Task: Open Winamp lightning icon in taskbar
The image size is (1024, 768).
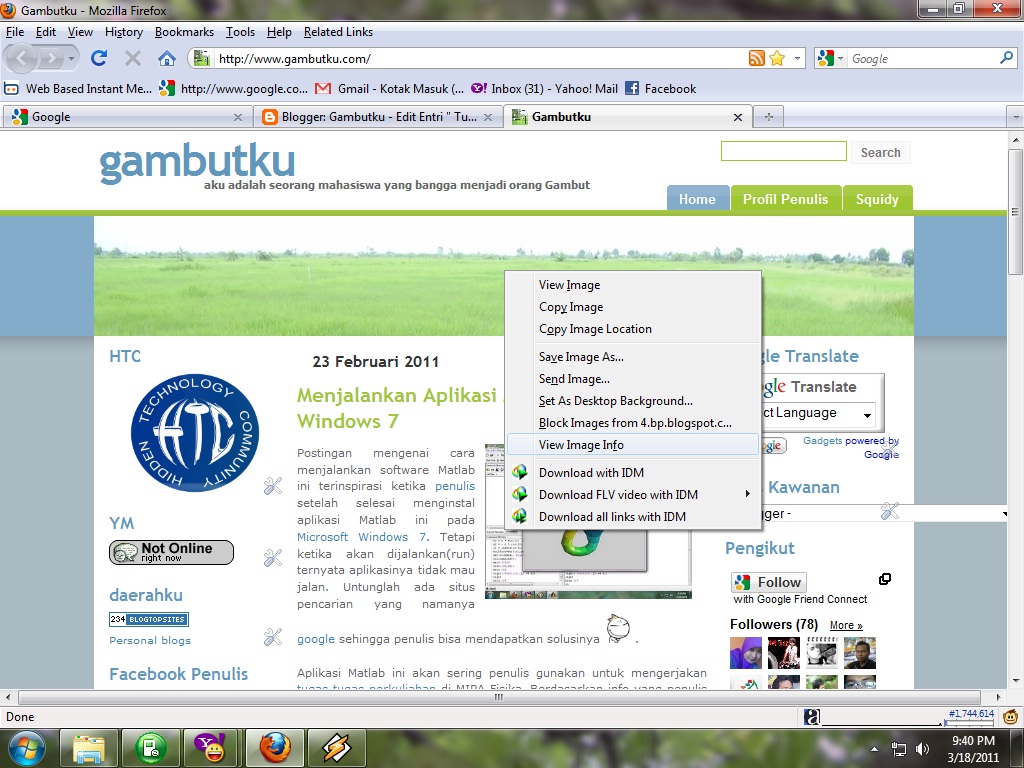Action: coord(336,748)
